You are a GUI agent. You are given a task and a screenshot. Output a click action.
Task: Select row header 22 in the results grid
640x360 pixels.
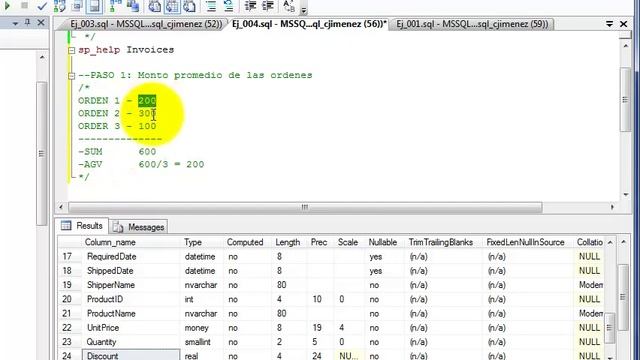point(69,328)
